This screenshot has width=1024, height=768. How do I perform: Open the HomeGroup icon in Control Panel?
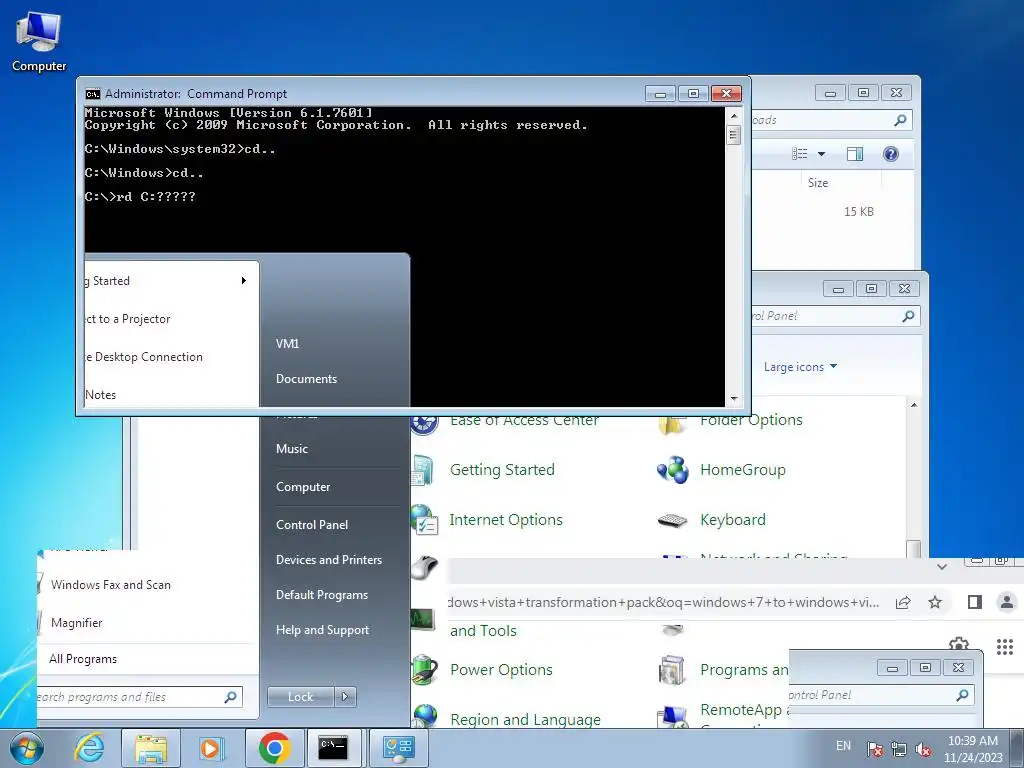click(673, 470)
